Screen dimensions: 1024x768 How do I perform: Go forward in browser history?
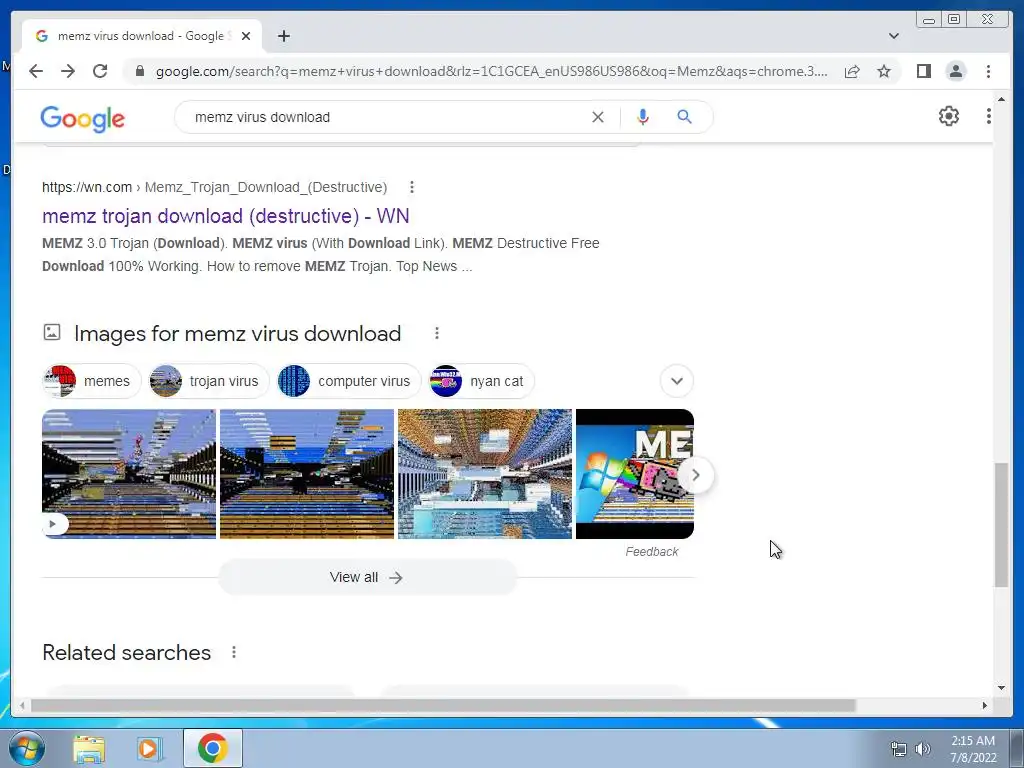pos(68,71)
